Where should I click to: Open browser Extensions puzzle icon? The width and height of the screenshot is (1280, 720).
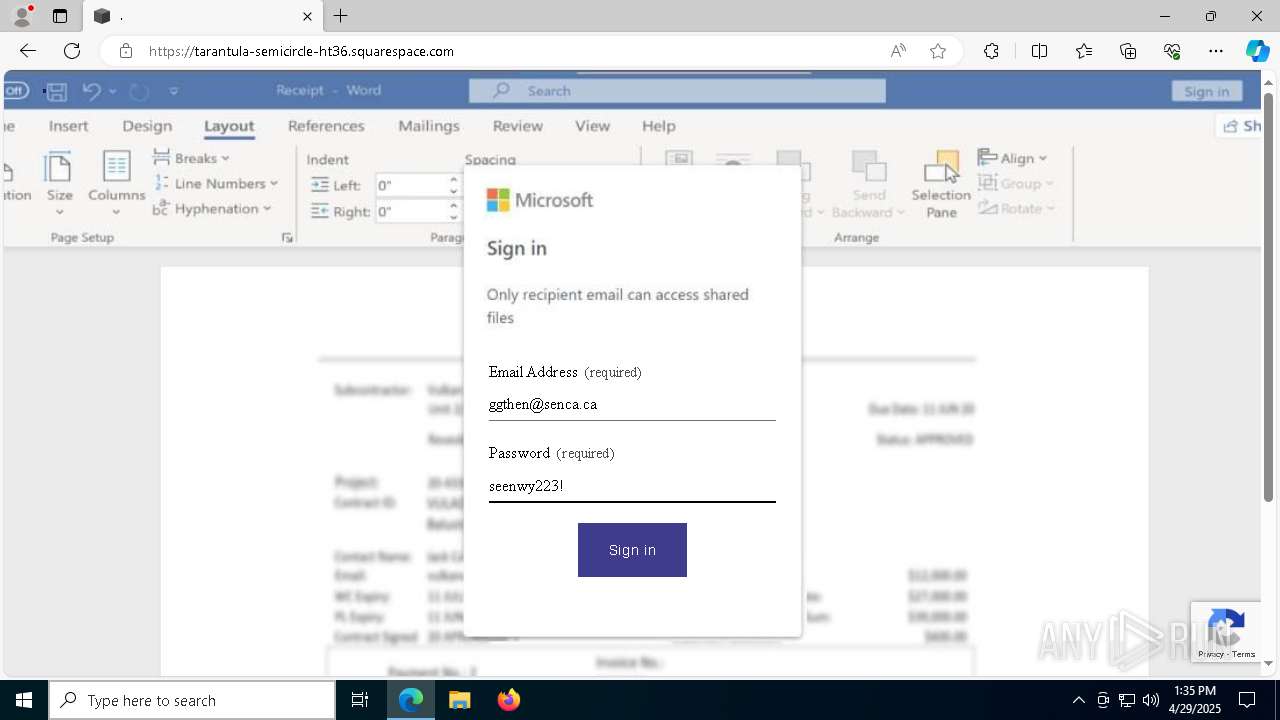[991, 51]
